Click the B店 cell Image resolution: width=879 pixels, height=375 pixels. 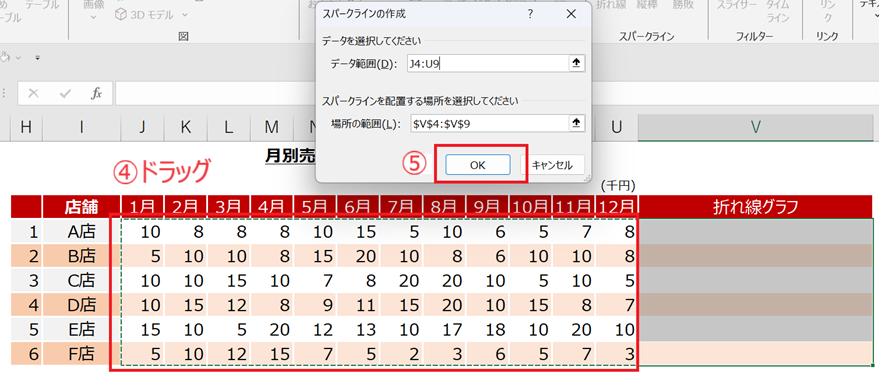click(x=81, y=256)
